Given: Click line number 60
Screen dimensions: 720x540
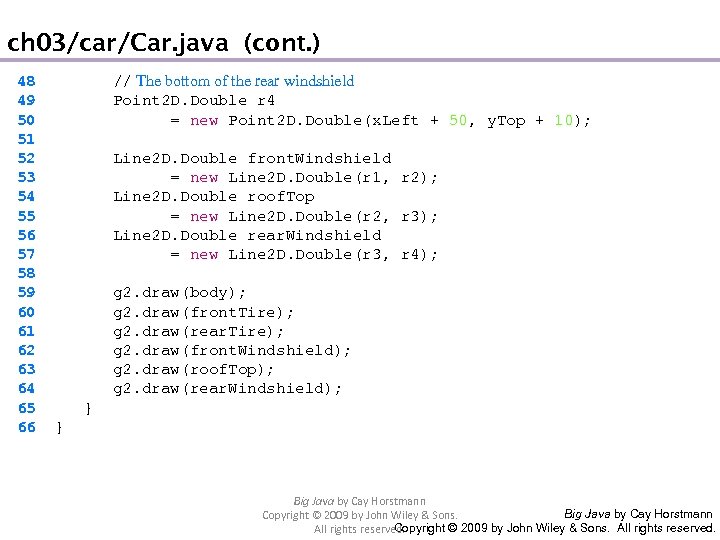Looking at the screenshot, I should click(x=26, y=312).
